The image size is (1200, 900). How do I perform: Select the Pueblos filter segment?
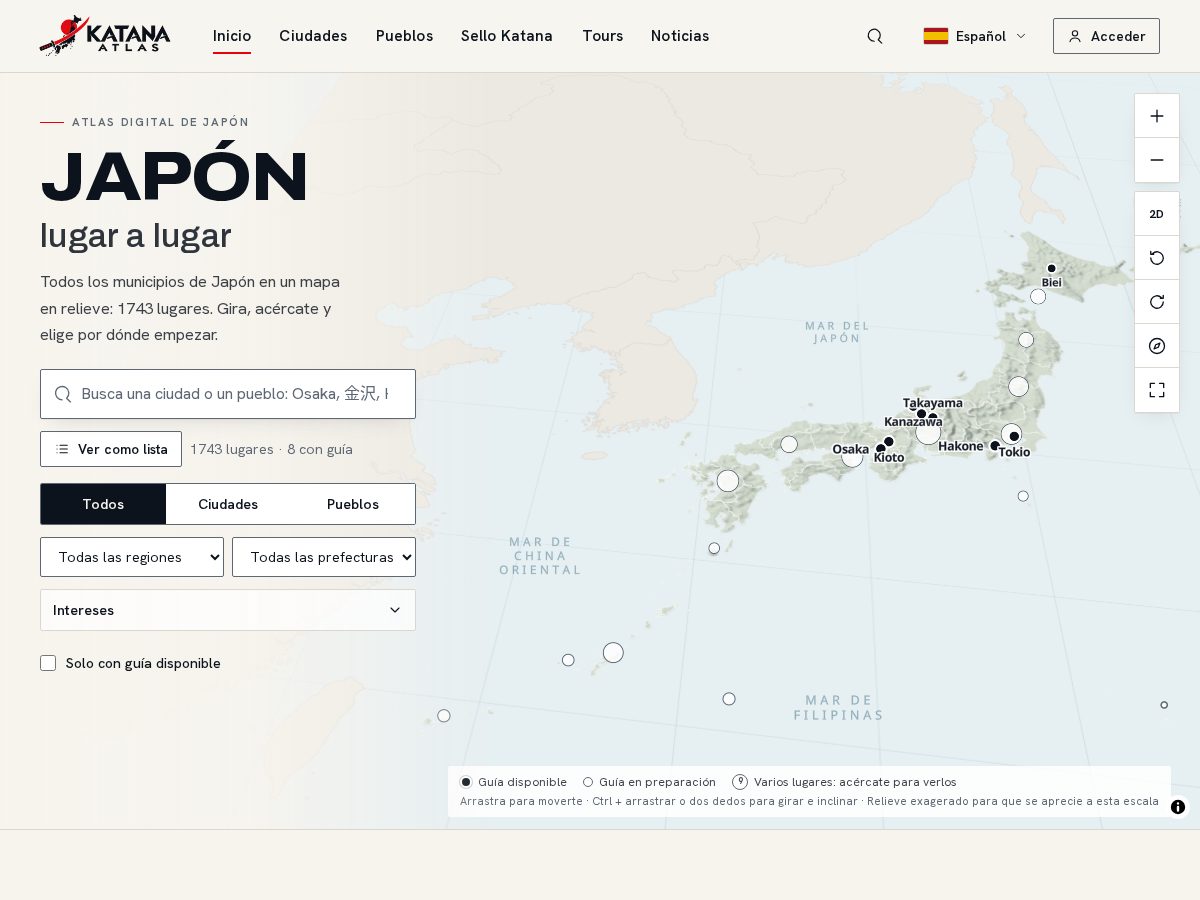click(x=353, y=504)
